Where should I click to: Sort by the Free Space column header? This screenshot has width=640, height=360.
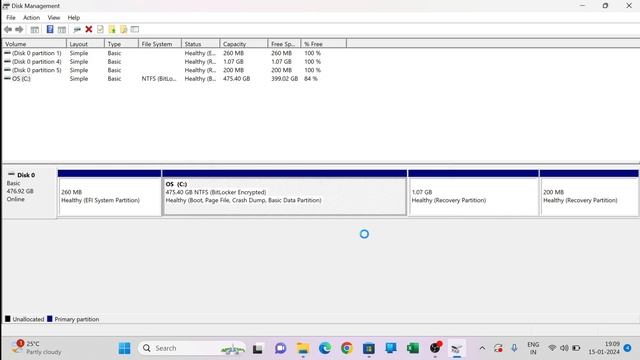[284, 44]
